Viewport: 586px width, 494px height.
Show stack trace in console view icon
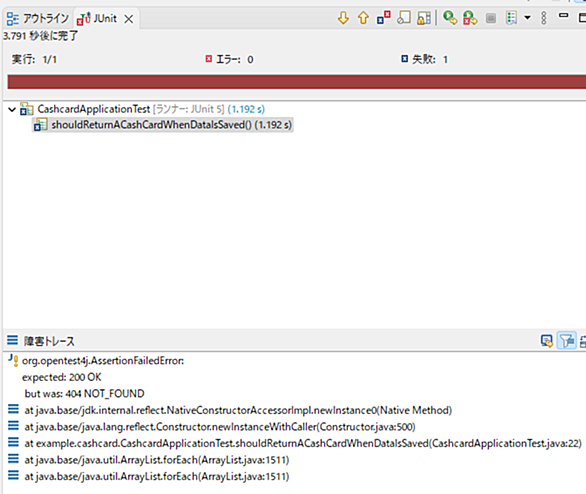click(x=547, y=340)
